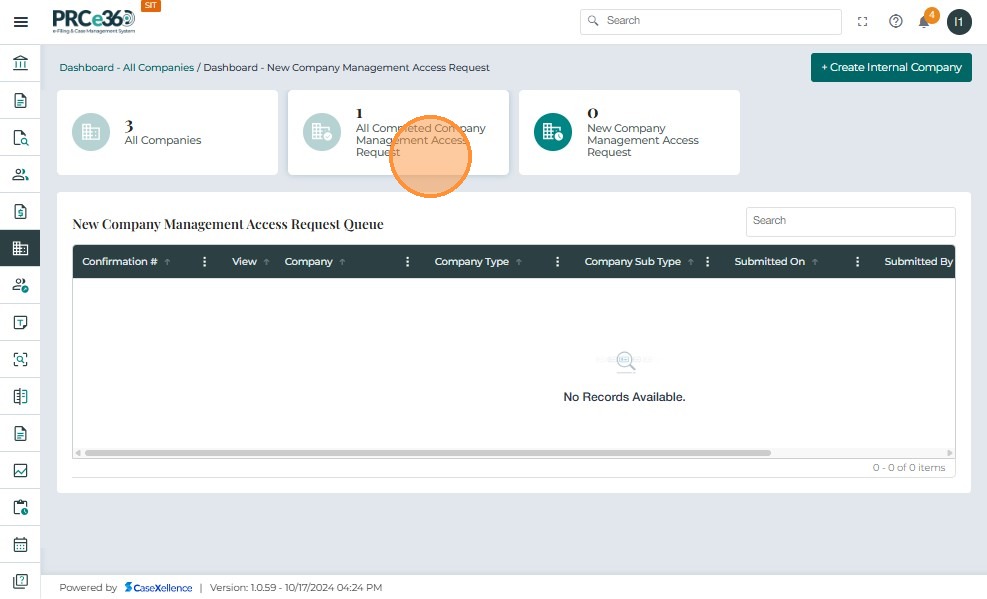Image resolution: width=987 pixels, height=599 pixels.
Task: Follow Dashboard - All Companies breadcrumb link
Action: coord(126,68)
